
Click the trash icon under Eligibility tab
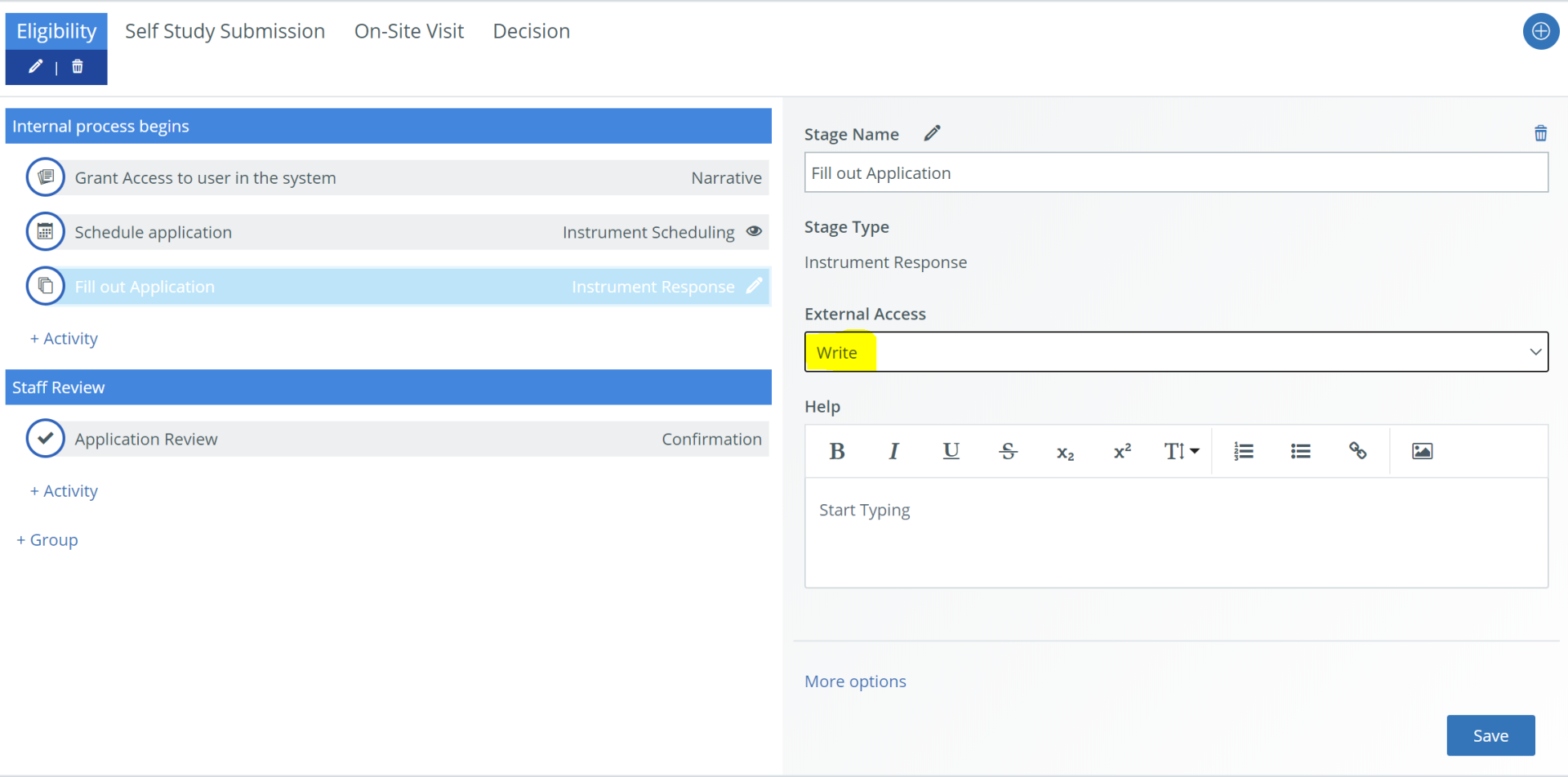tap(77, 67)
